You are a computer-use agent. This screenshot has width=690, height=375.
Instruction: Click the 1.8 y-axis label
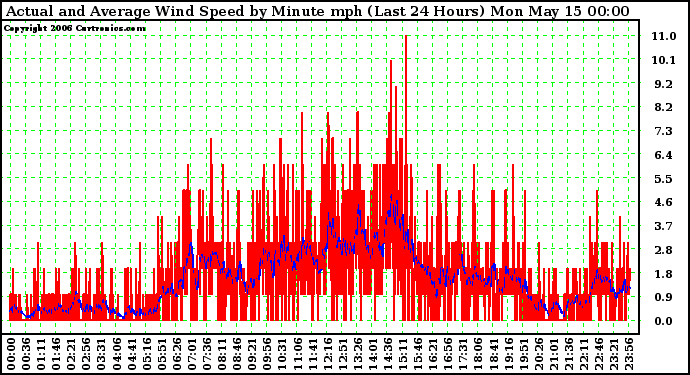664,274
